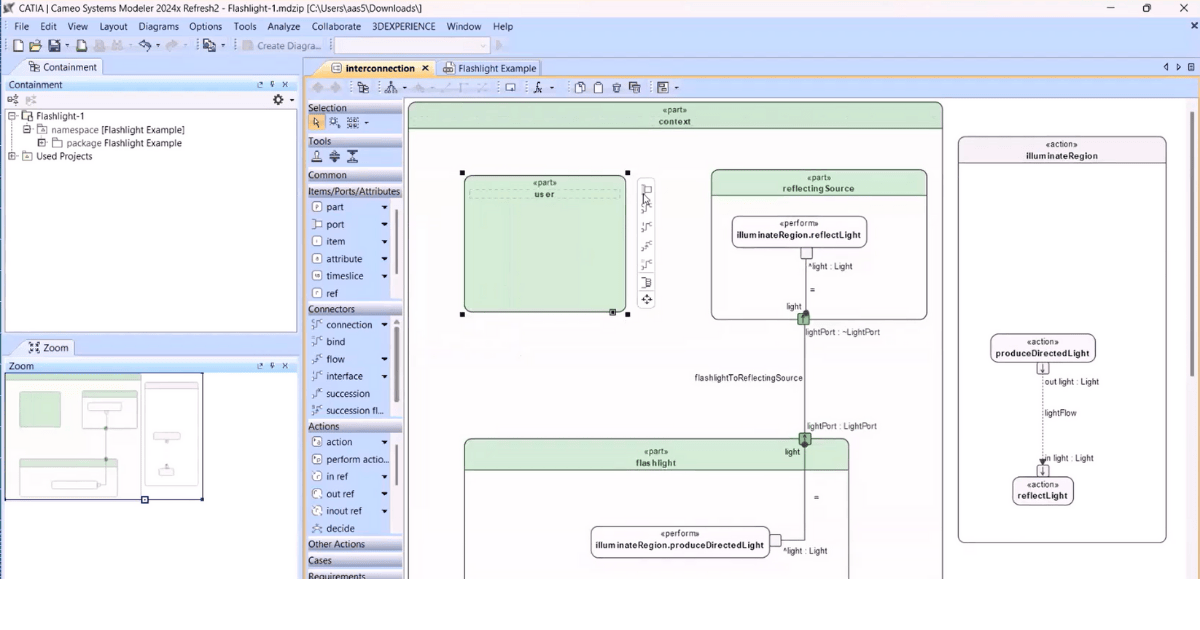Image resolution: width=1200 pixels, height=630 pixels.
Task: Open the Analyze menu
Action: [x=284, y=27]
